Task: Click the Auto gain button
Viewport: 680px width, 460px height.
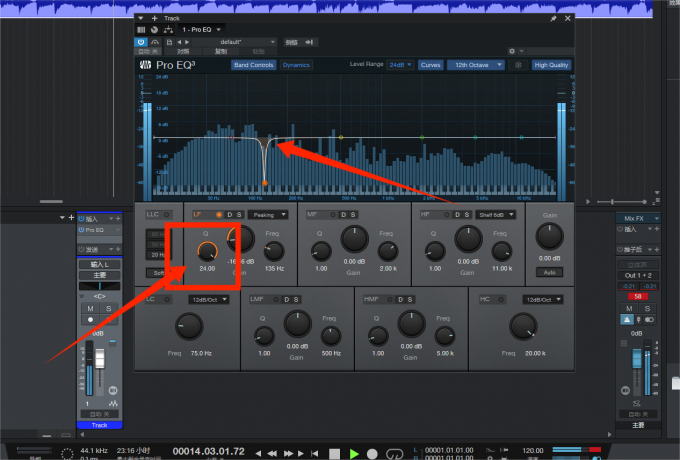Action: click(x=549, y=272)
